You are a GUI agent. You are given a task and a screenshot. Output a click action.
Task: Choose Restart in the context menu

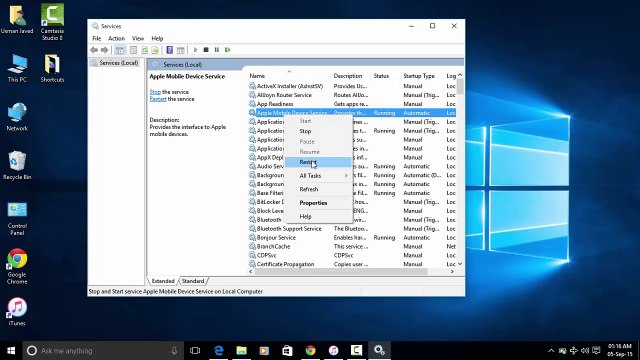pos(318,162)
